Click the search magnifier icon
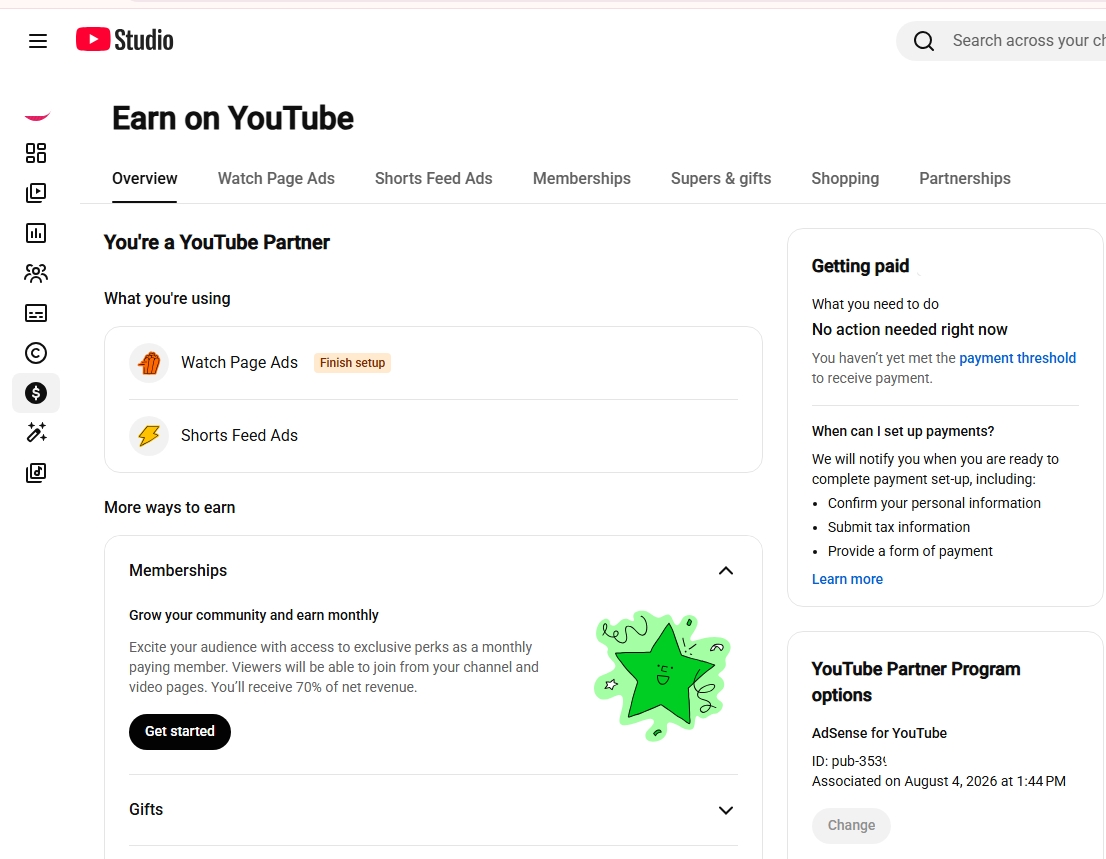 pyautogui.click(x=923, y=41)
